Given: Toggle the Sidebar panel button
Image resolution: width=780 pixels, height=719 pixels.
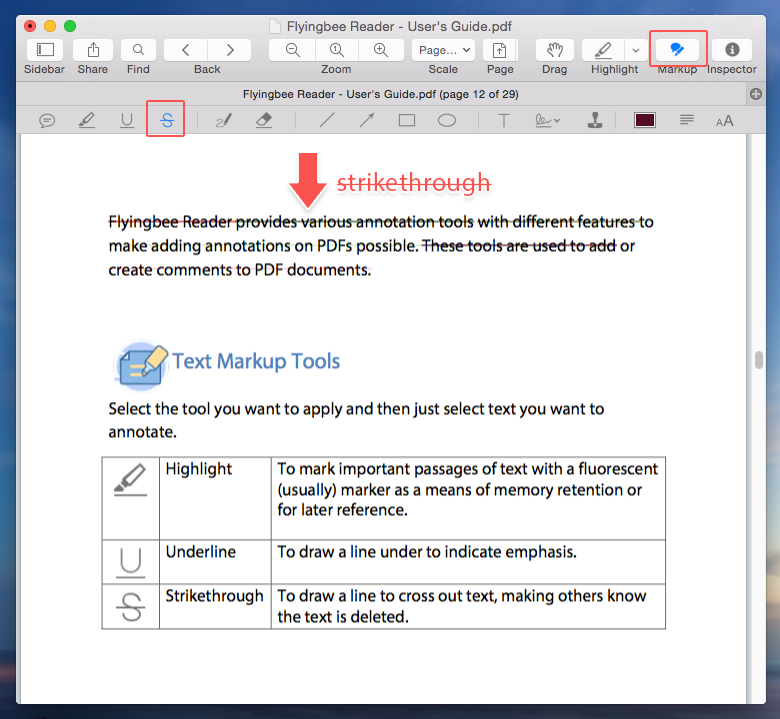Looking at the screenshot, I should click(45, 50).
